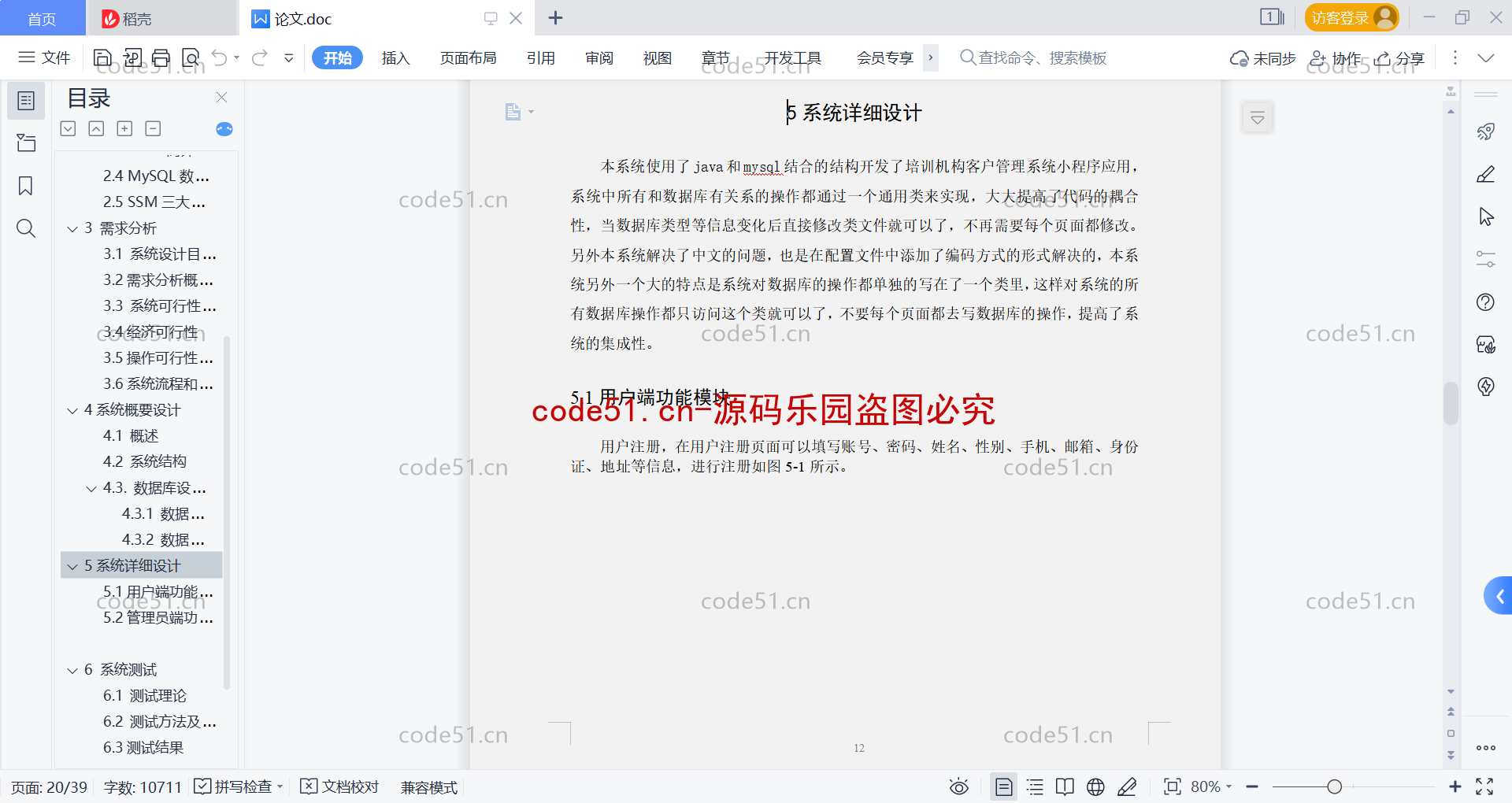Click the help question mark icon
The image size is (1512, 803).
point(1486,302)
